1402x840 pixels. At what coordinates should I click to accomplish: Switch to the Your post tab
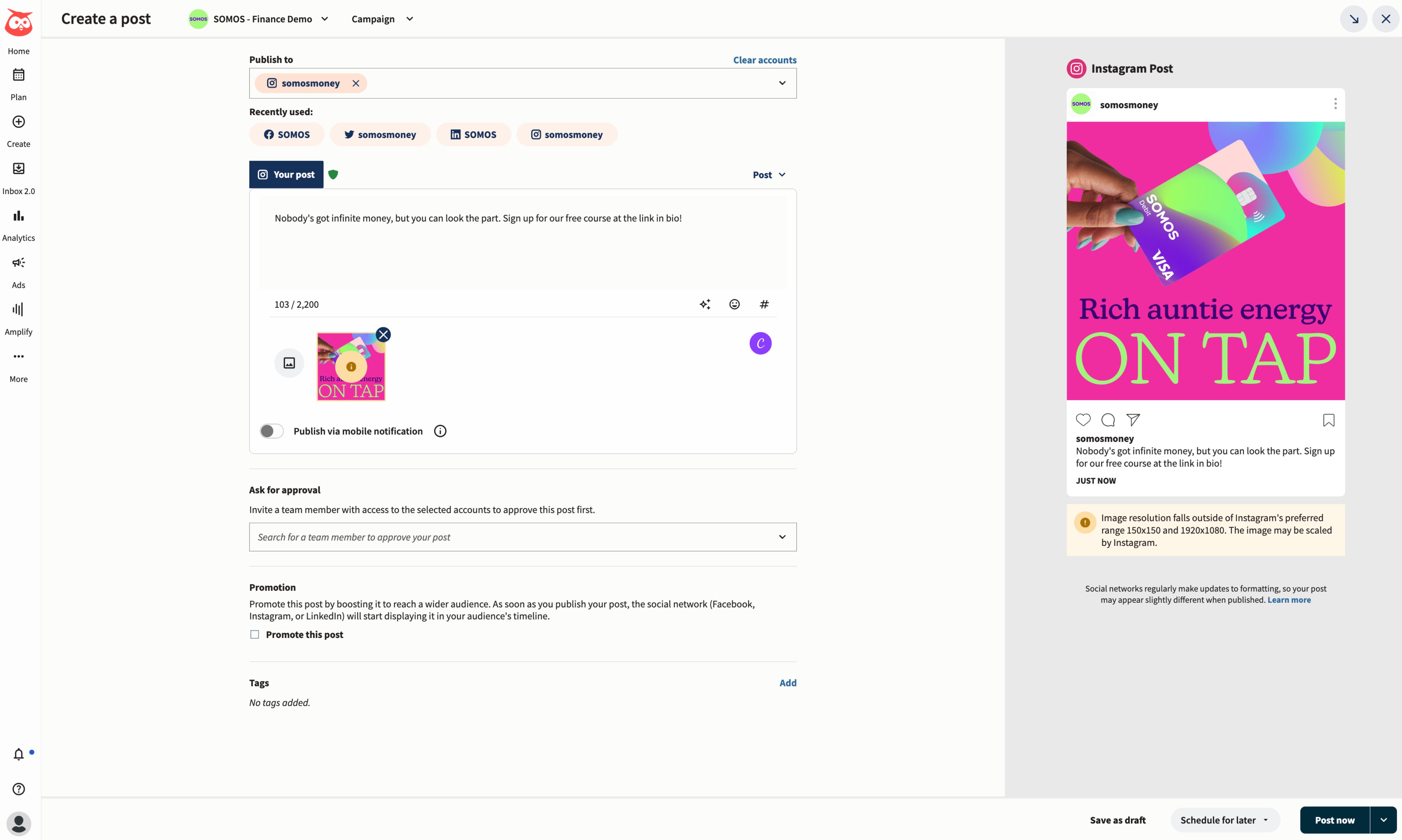(x=286, y=174)
